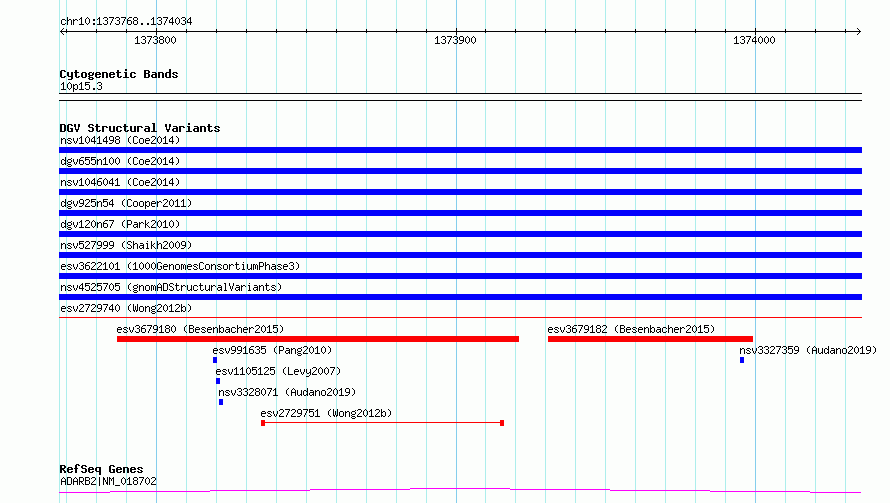890x503 pixels.
Task: Click the dgv925n54 (Cooper2011) label
Action: click(x=126, y=203)
